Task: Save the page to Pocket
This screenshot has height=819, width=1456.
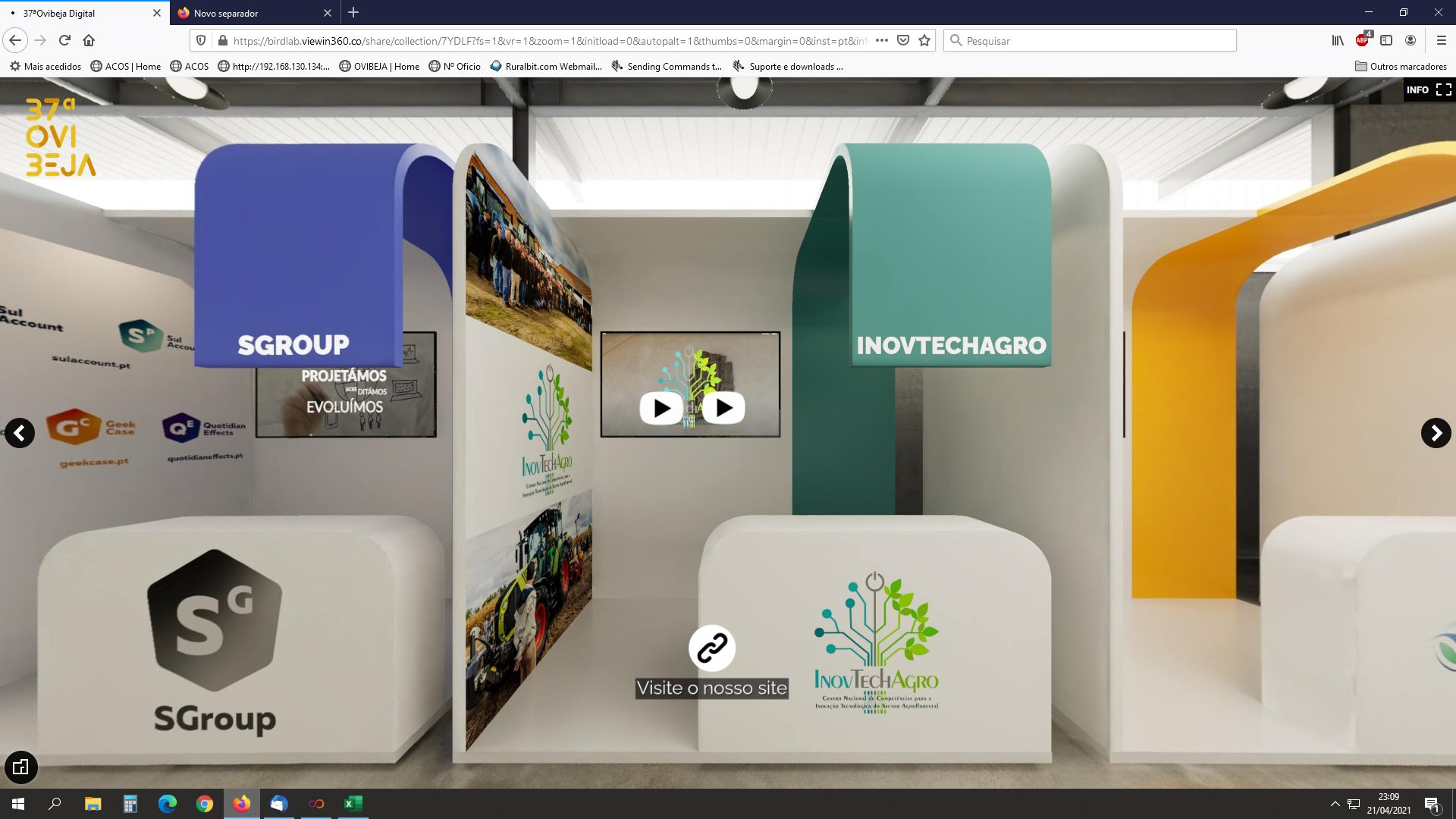Action: 903,40
